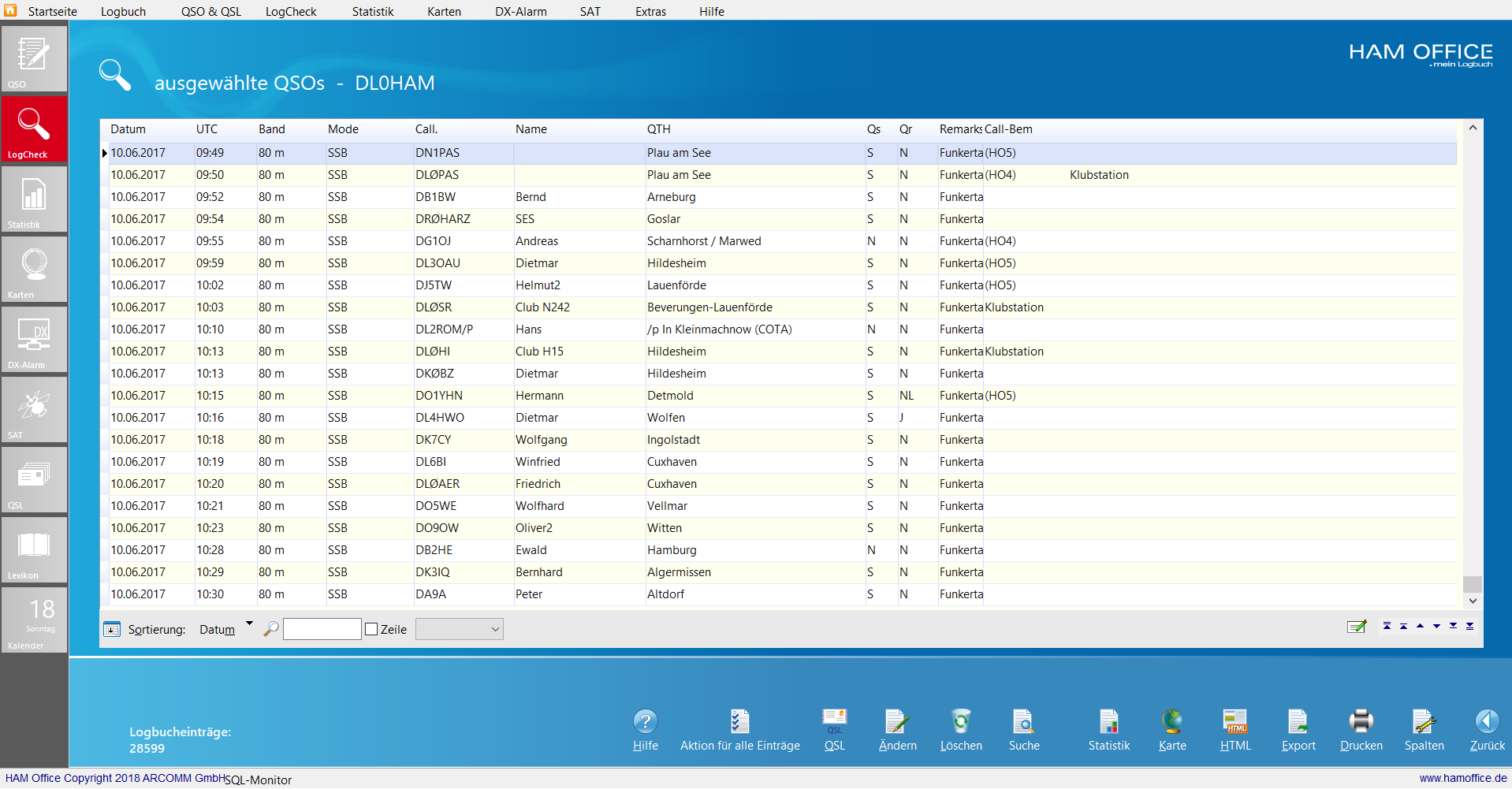
Task: Open Lexikon book in the sidebar
Action: click(34, 549)
